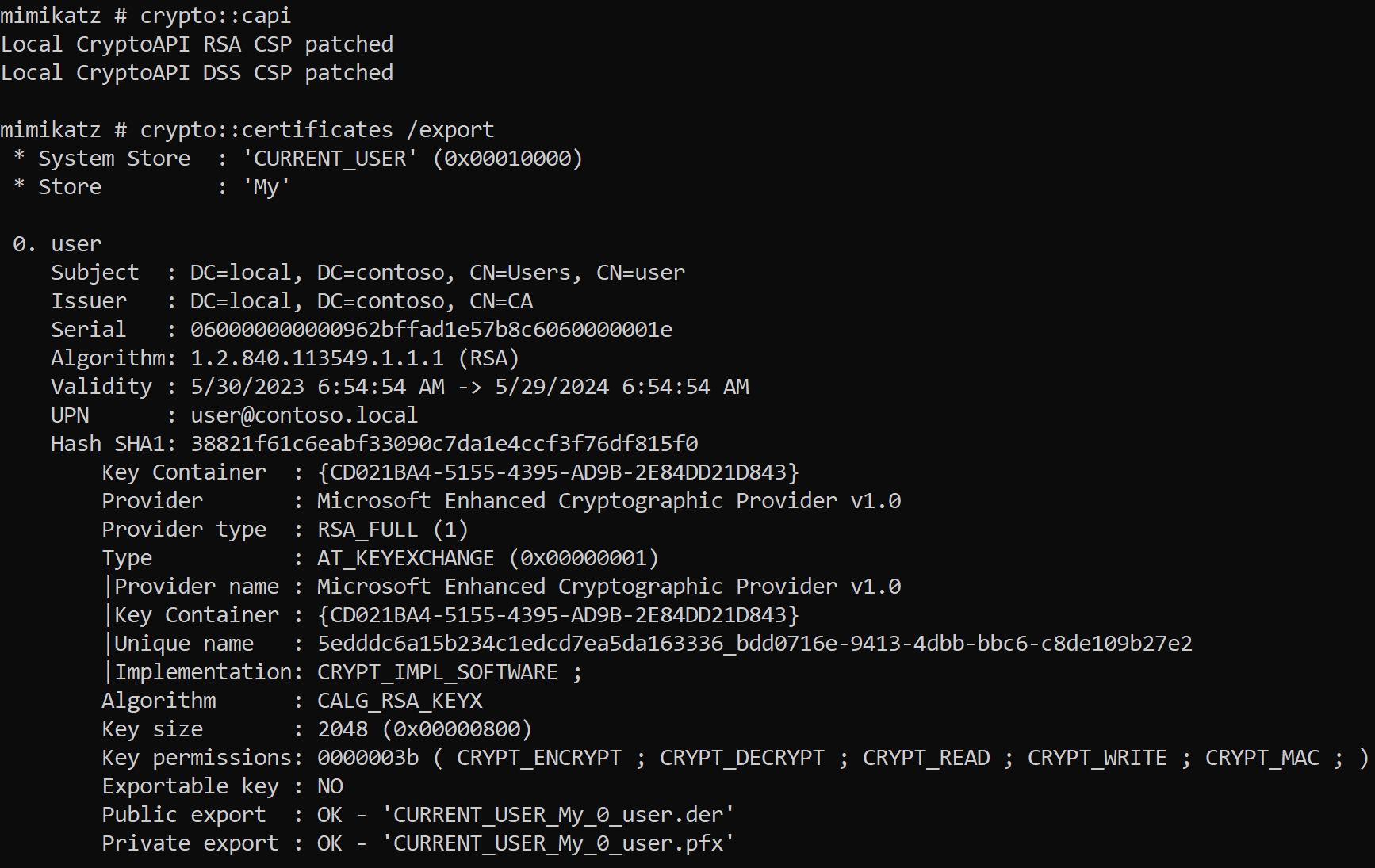The width and height of the screenshot is (1375, 868).
Task: Click the Algorithm OID 1.2.840.113549.1.1.1 text
Action: (317, 358)
